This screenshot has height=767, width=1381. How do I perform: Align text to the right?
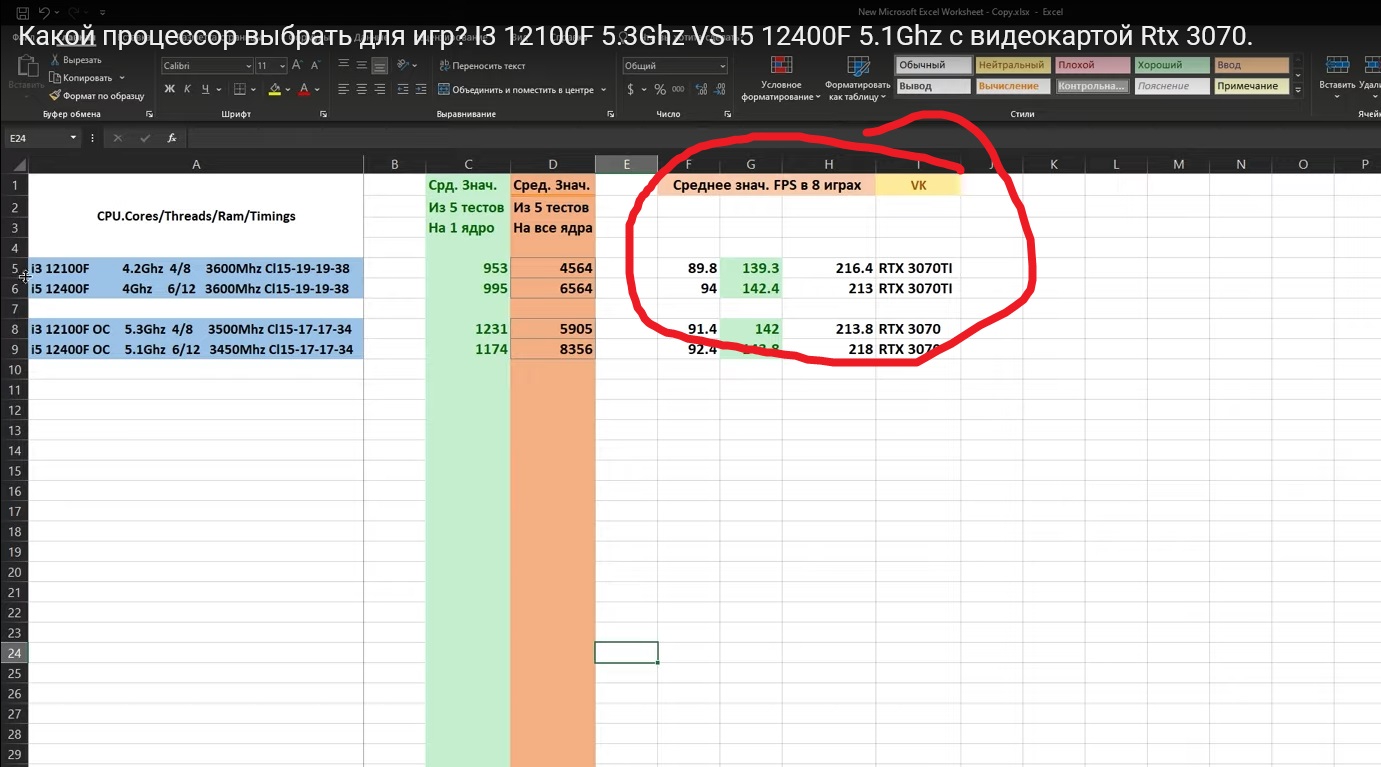click(x=380, y=89)
